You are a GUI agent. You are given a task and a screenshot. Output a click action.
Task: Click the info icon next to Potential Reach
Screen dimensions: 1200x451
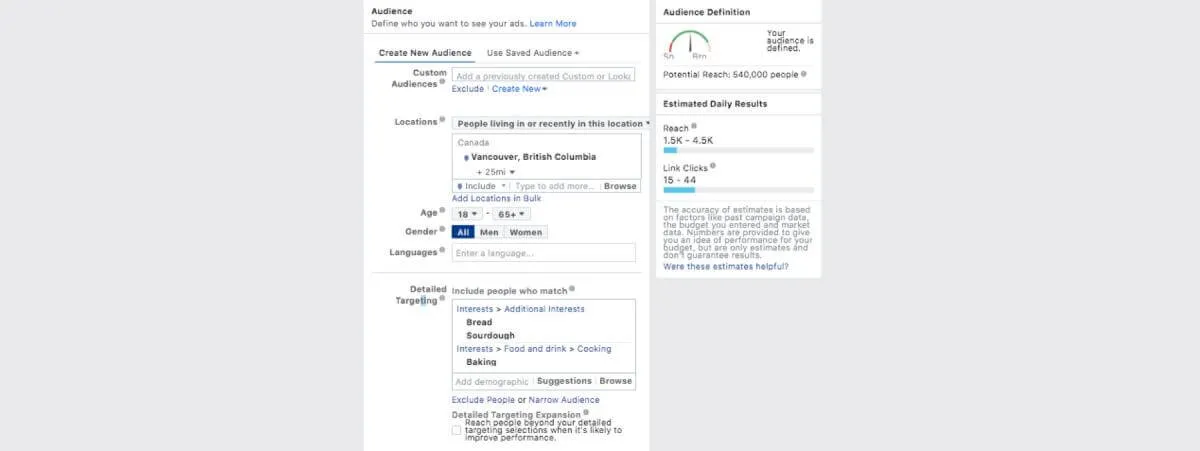[803, 74]
